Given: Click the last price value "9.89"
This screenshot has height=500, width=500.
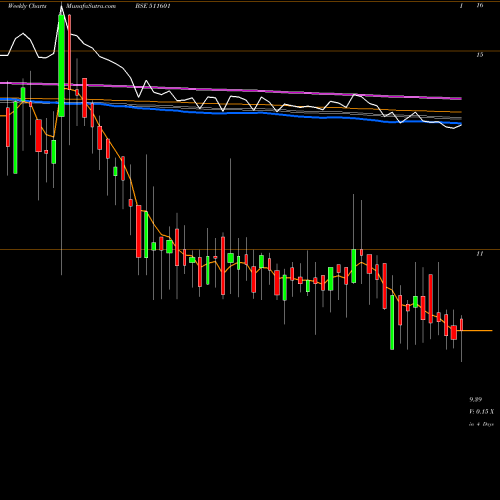Looking at the screenshot, I should pos(476,399).
